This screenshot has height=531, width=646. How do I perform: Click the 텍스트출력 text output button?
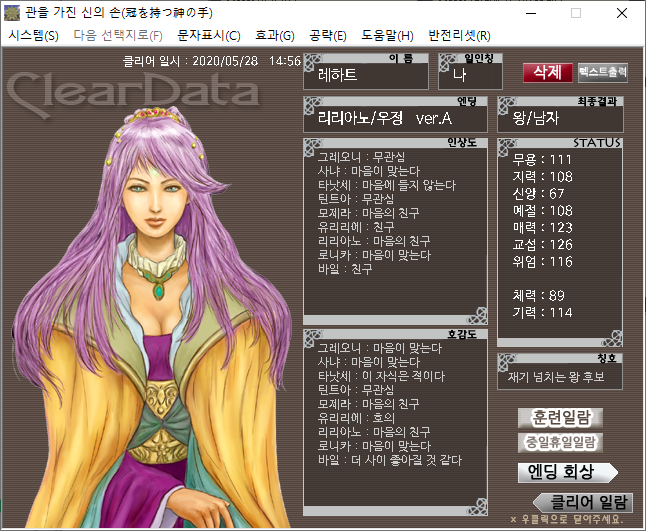click(603, 73)
